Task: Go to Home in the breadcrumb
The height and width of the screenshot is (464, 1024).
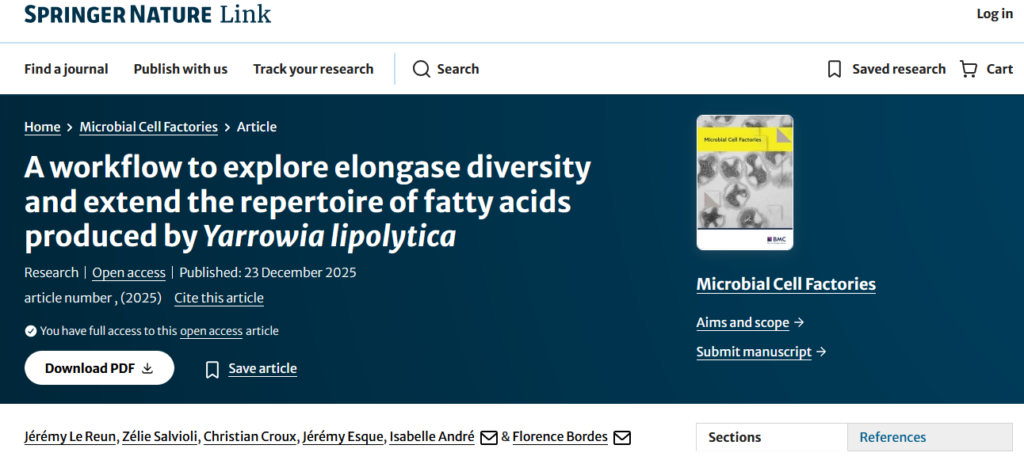Action: coord(42,127)
